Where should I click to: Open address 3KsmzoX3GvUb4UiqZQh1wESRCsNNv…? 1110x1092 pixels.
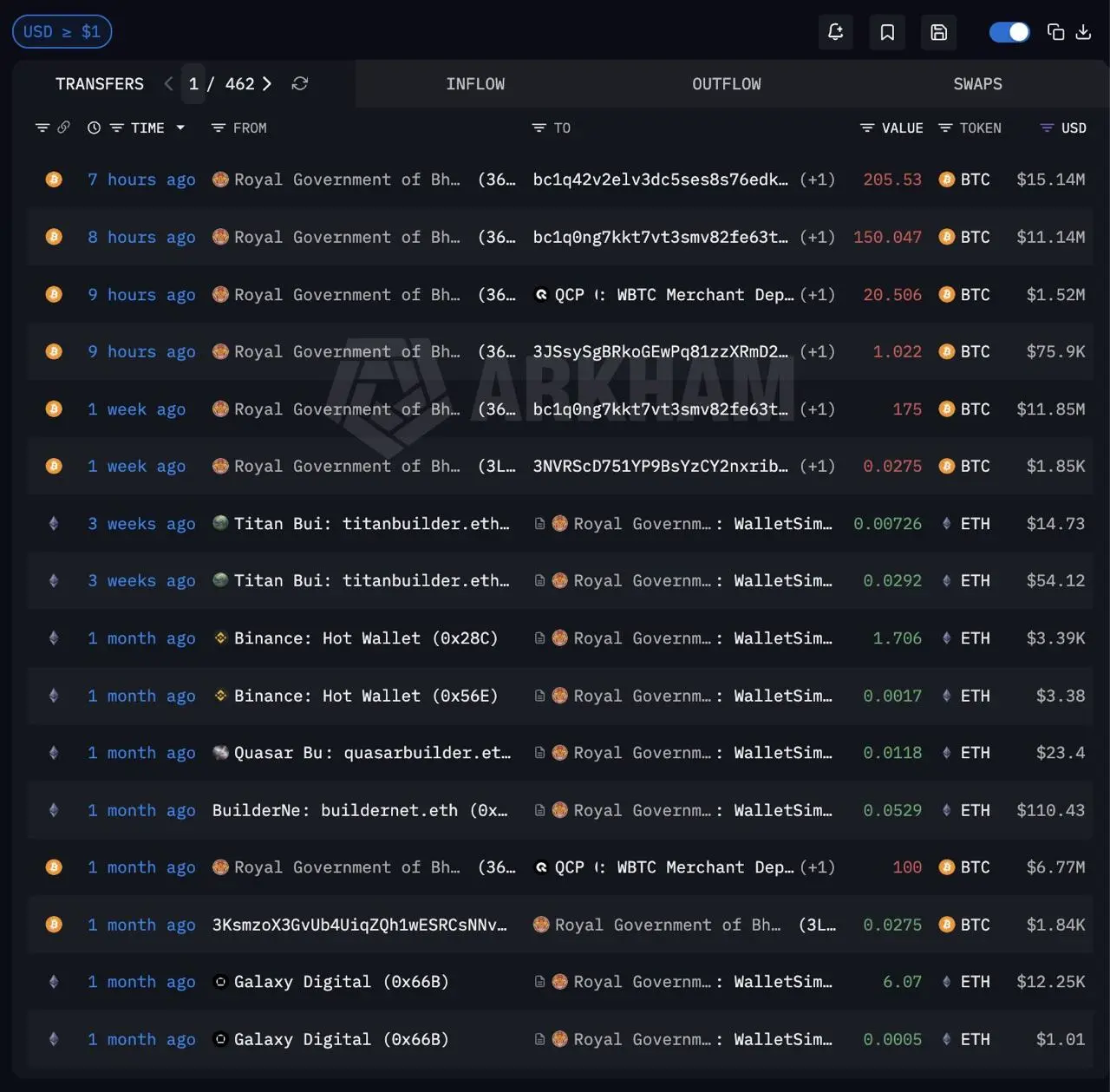pos(360,925)
